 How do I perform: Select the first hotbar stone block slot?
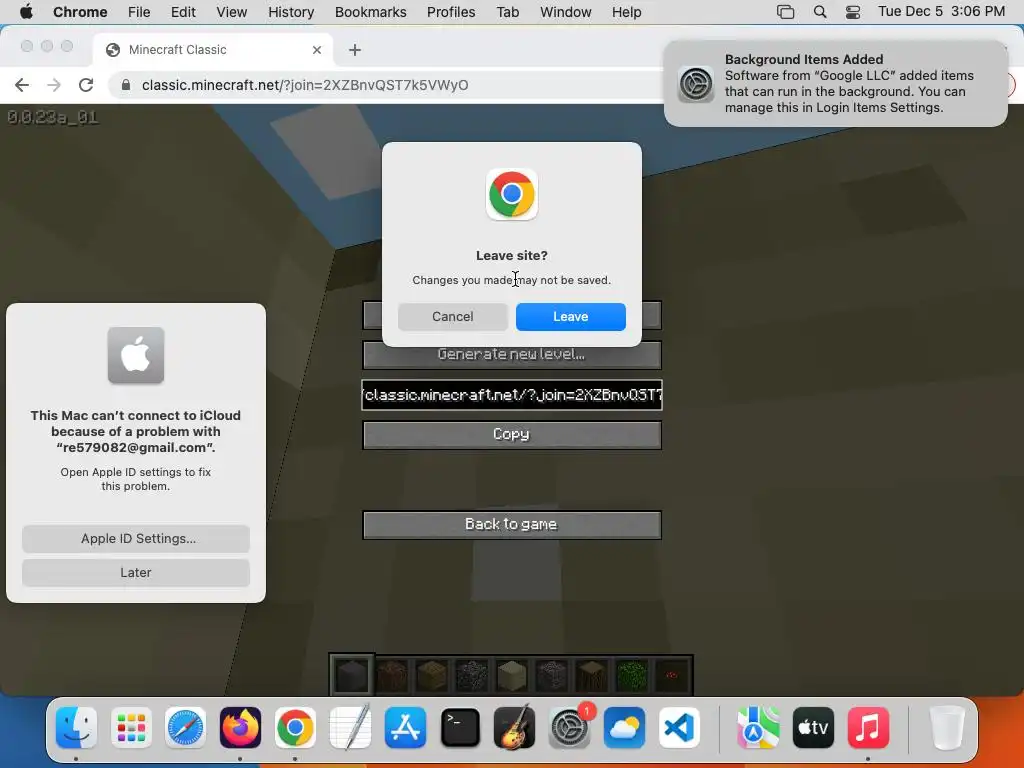coord(352,675)
